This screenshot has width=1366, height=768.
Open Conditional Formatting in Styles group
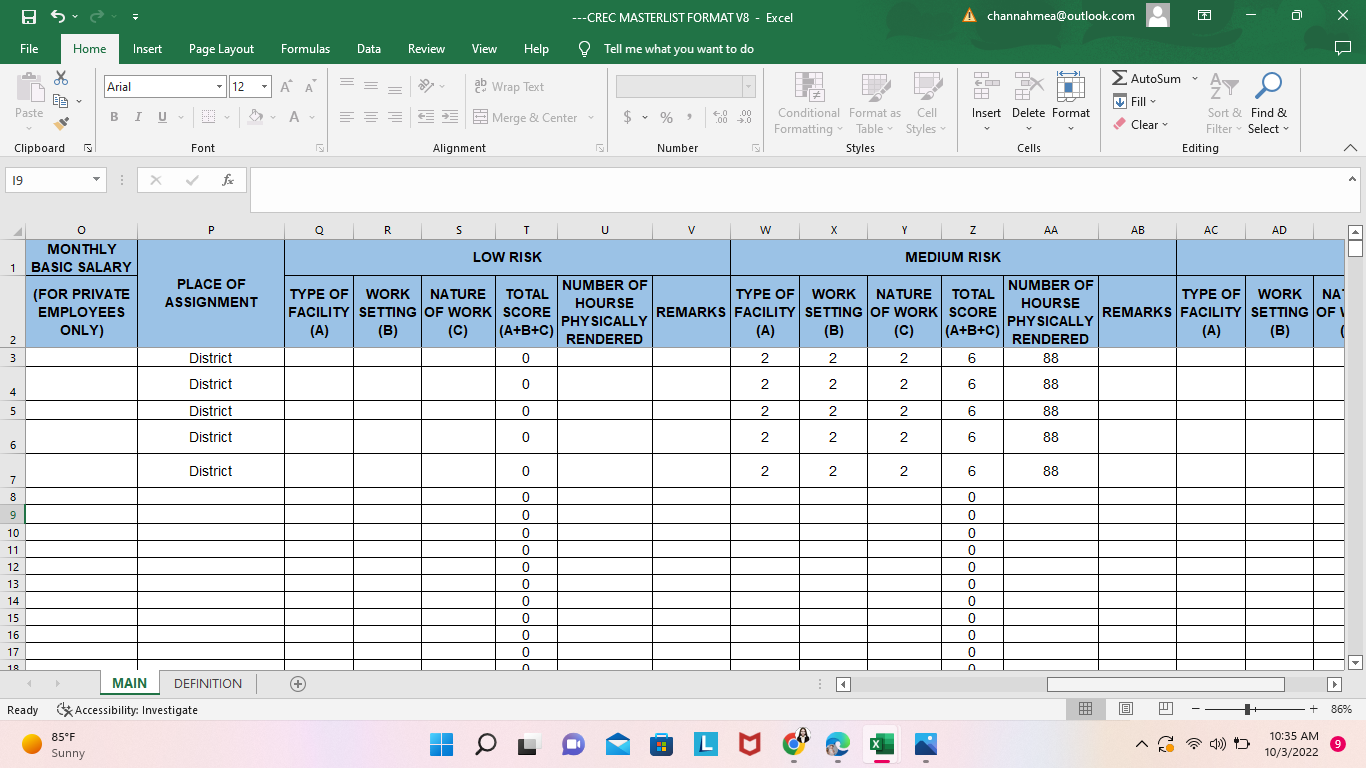[x=808, y=104]
